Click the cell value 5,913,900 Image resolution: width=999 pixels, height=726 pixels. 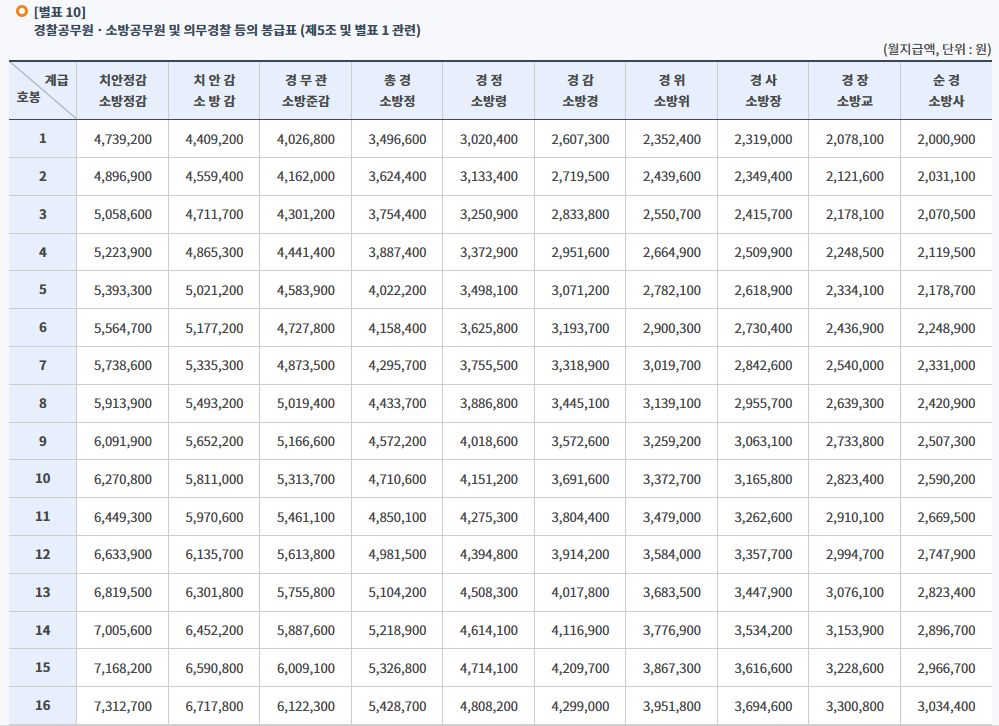pos(123,403)
